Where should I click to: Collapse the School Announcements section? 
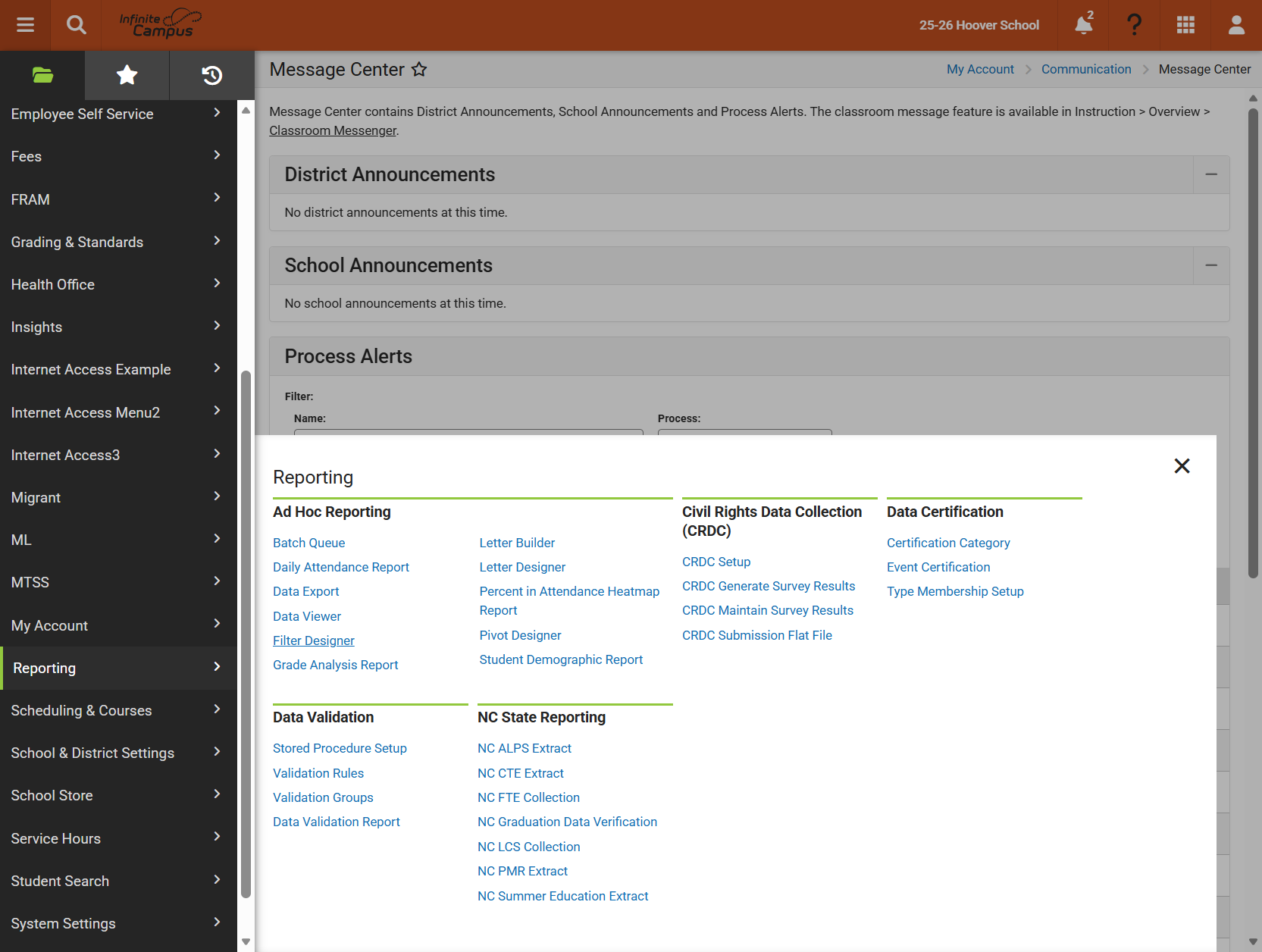point(1211,265)
